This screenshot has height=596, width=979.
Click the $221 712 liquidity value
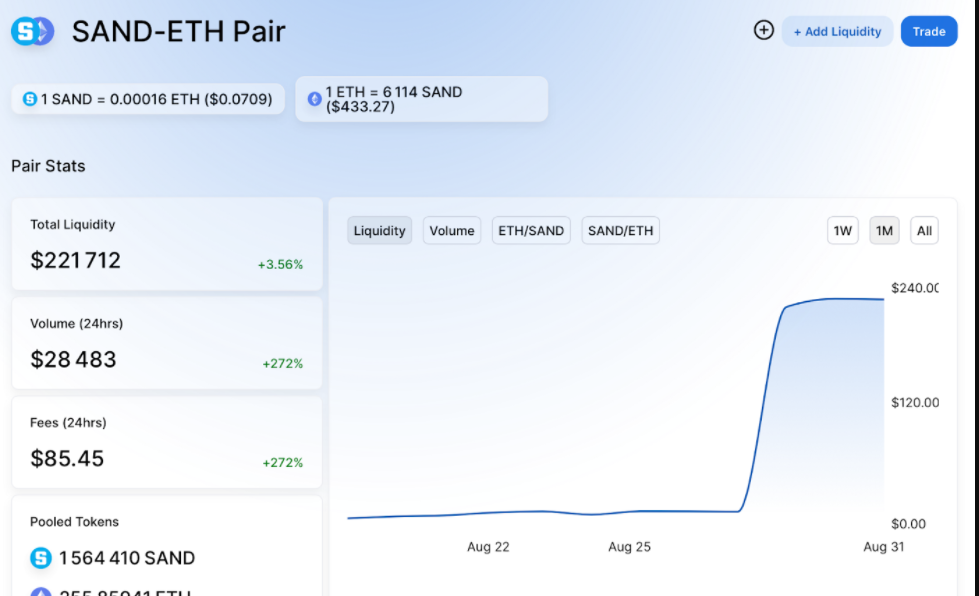click(x=76, y=260)
